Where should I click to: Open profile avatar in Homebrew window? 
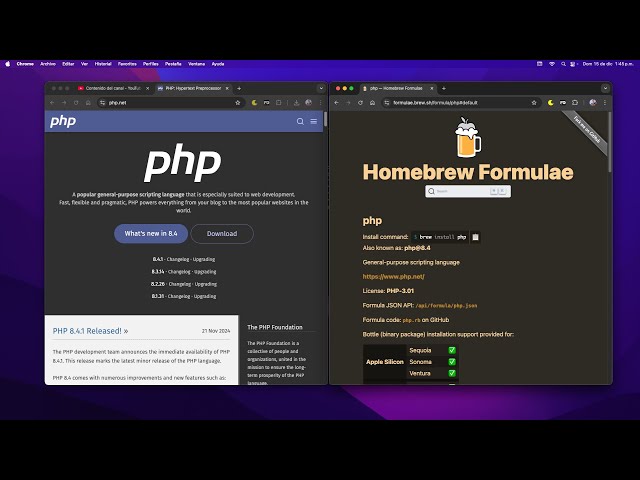pos(593,103)
